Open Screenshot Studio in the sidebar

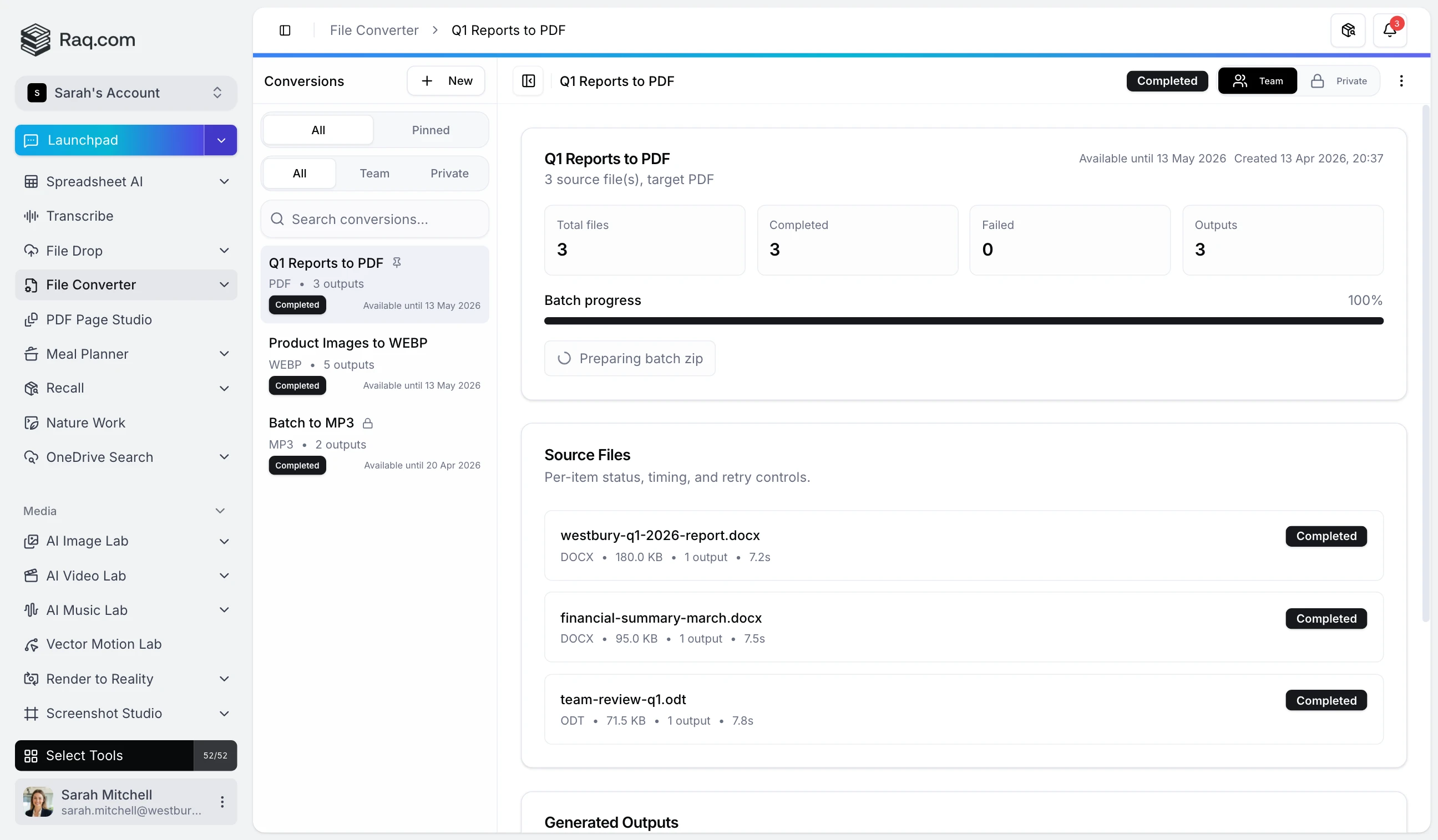click(104, 713)
